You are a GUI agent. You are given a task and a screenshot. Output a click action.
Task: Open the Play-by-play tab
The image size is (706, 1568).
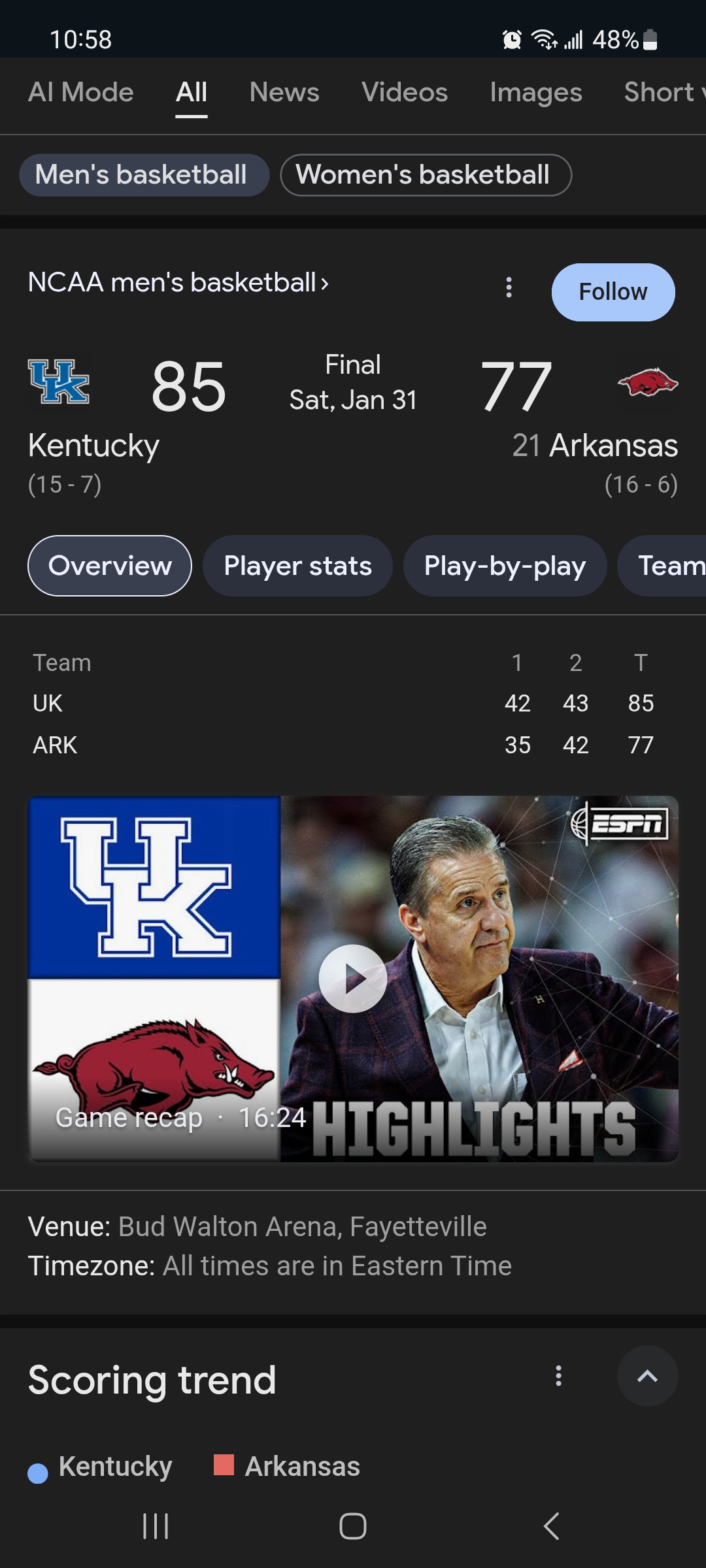click(x=505, y=566)
